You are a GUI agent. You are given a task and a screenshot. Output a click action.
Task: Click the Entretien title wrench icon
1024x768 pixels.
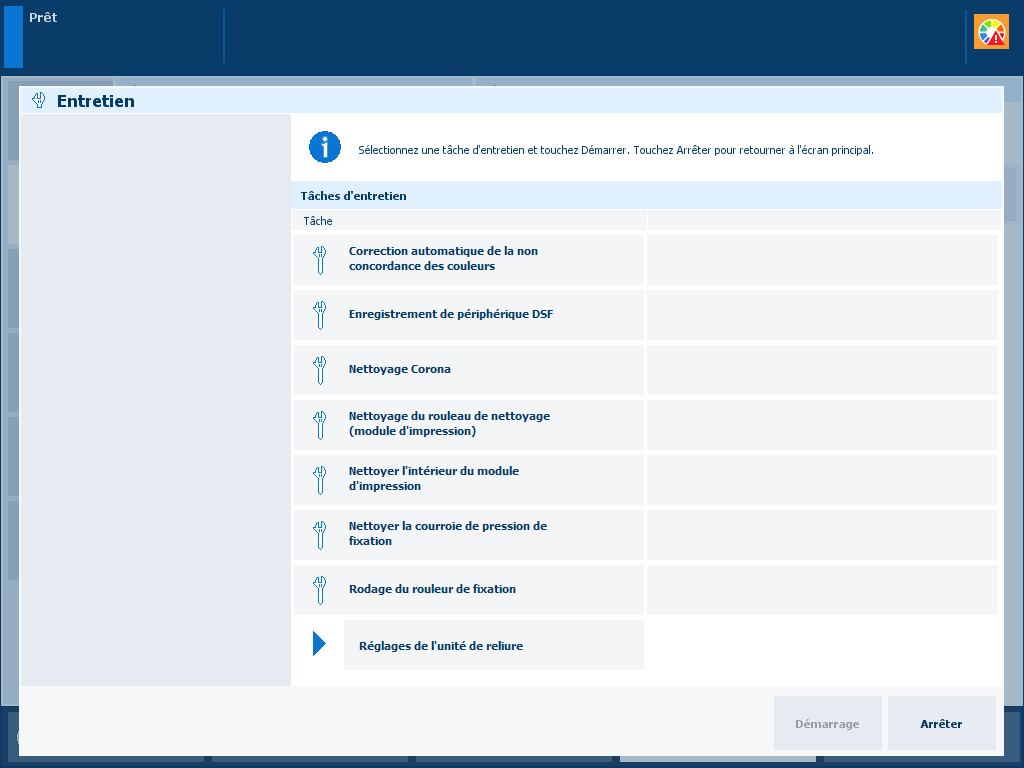[x=40, y=101]
